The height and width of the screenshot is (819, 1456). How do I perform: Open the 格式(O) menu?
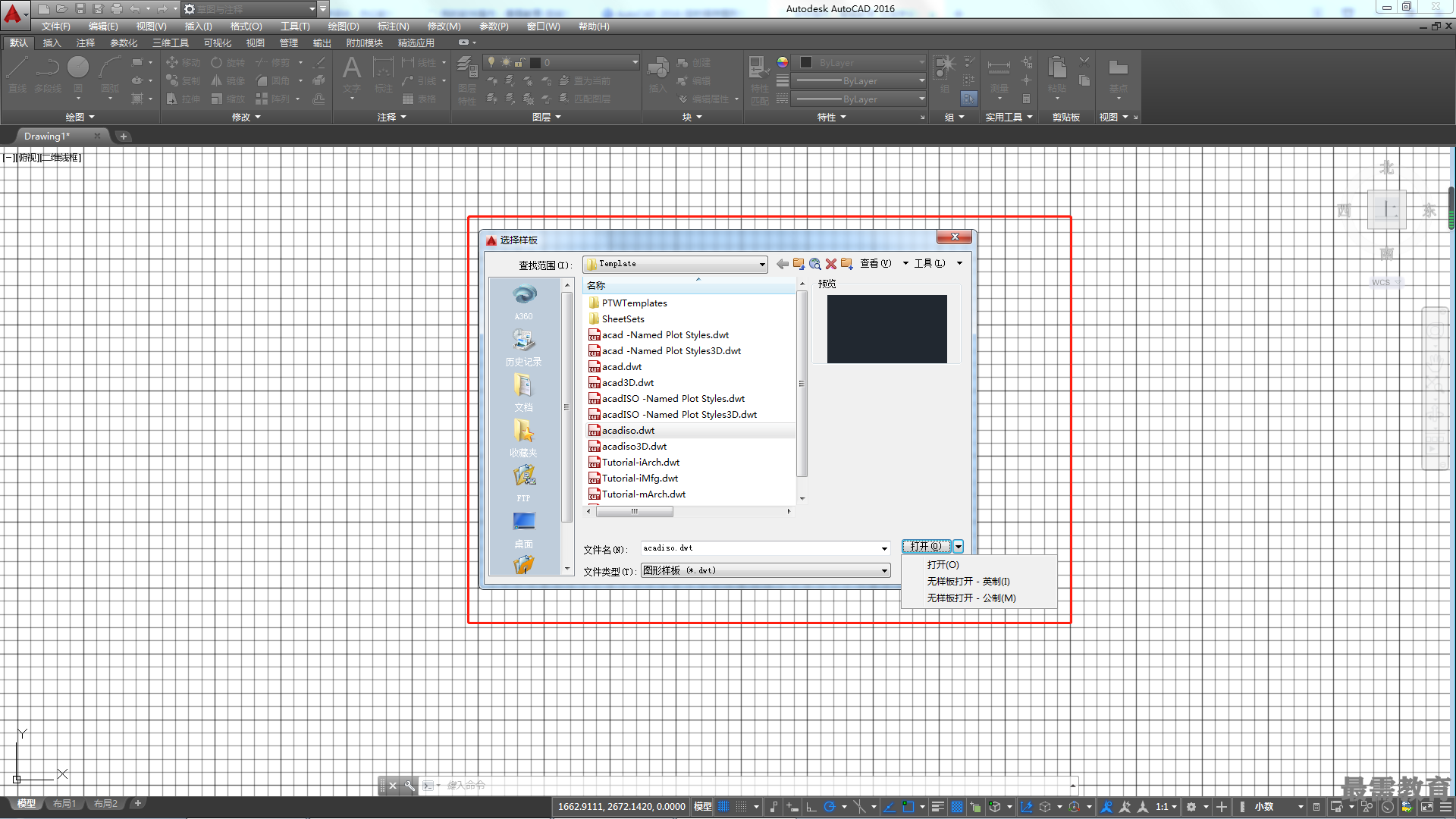tap(246, 27)
